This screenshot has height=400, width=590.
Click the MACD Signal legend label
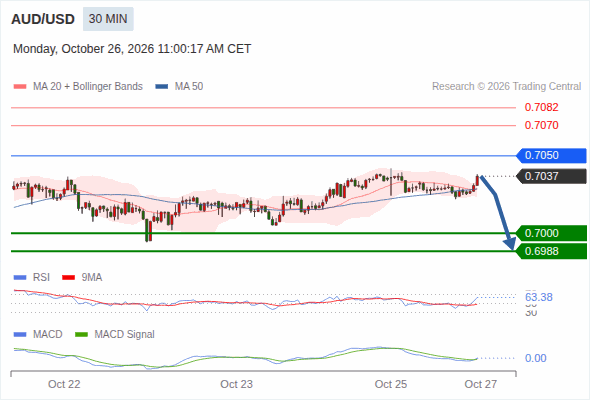click(x=124, y=335)
